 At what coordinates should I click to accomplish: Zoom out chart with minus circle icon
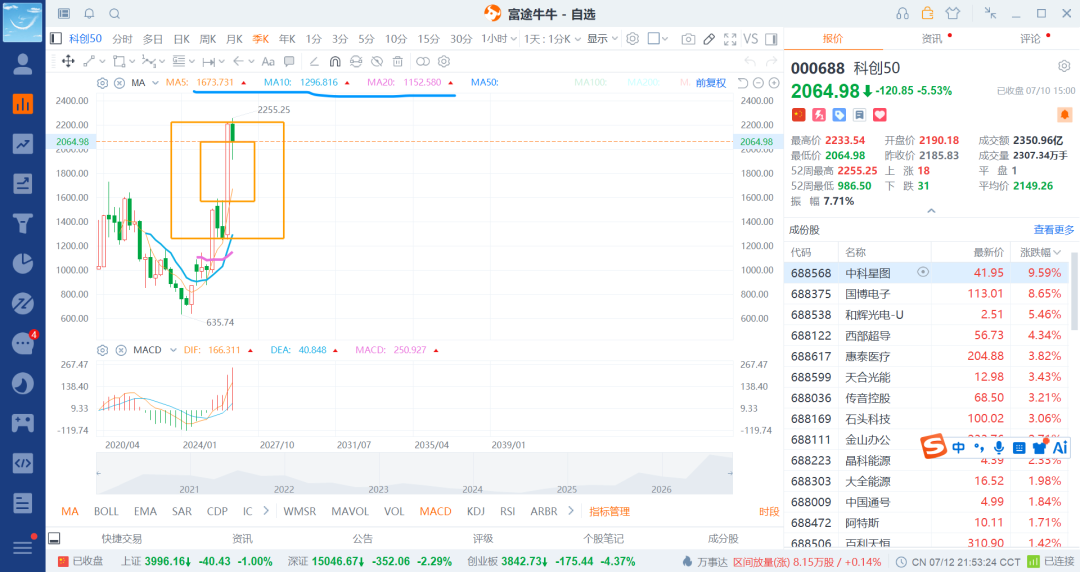758,83
